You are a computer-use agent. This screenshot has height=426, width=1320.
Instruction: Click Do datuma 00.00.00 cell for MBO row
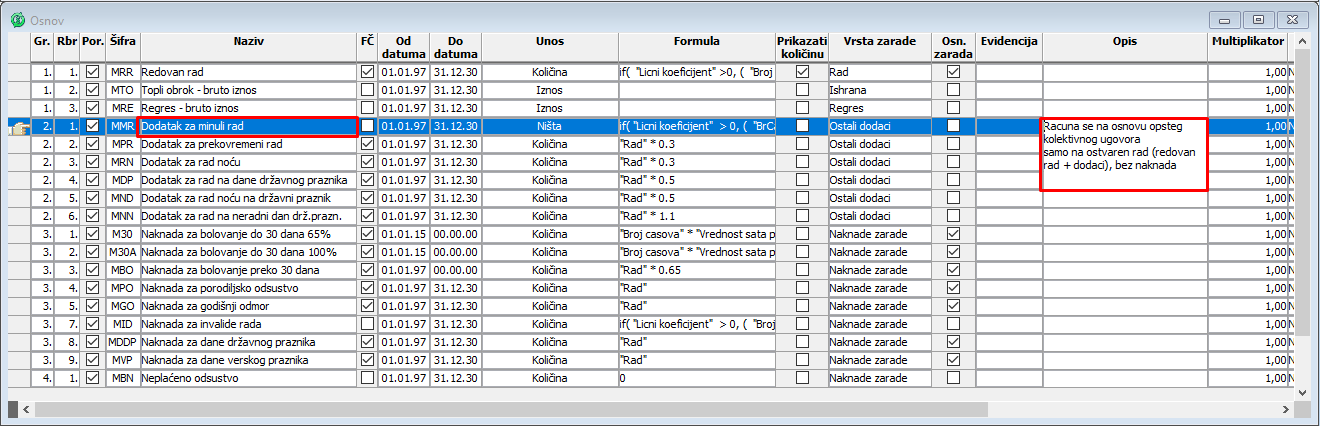click(455, 270)
